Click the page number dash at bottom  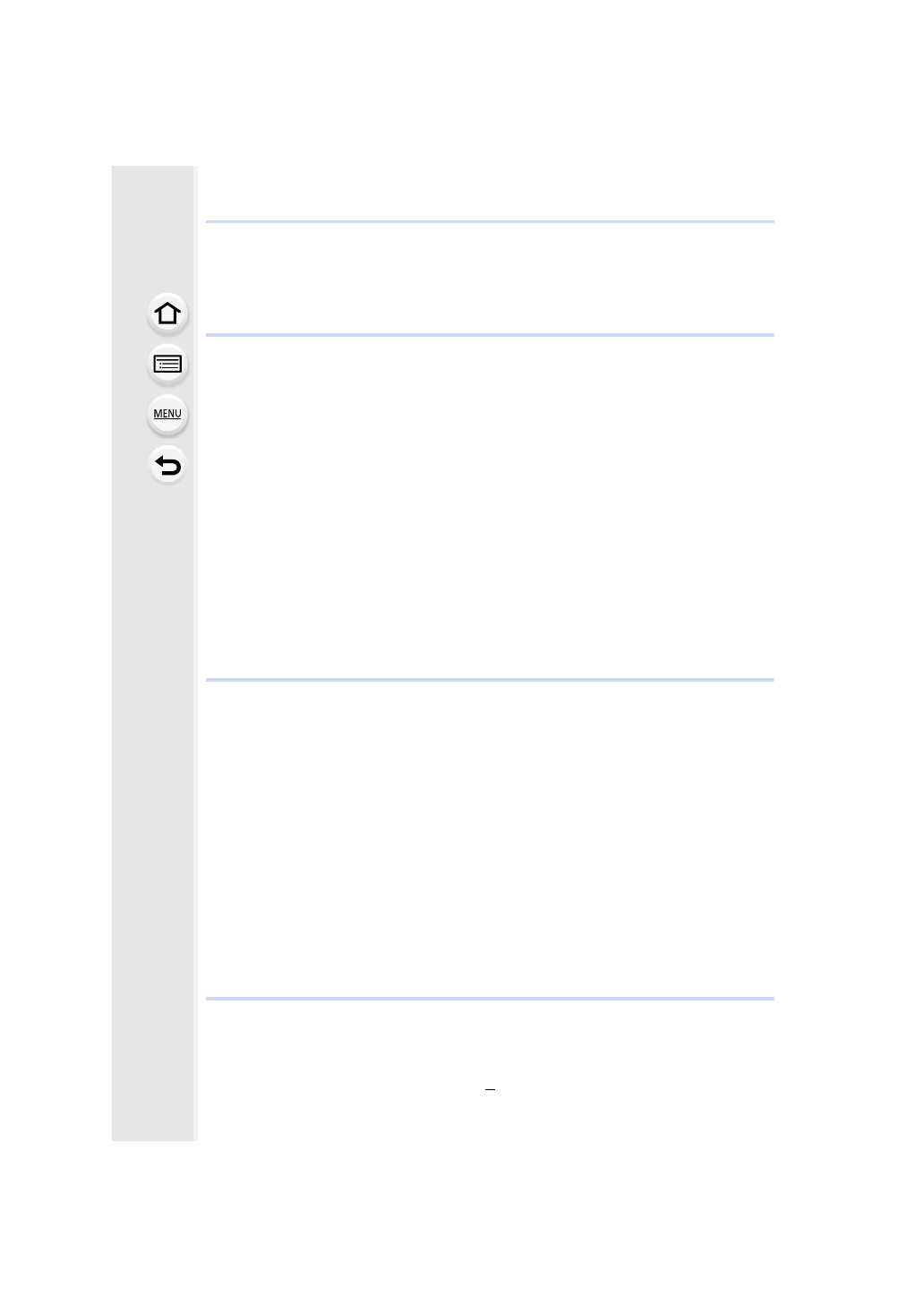tap(490, 1089)
